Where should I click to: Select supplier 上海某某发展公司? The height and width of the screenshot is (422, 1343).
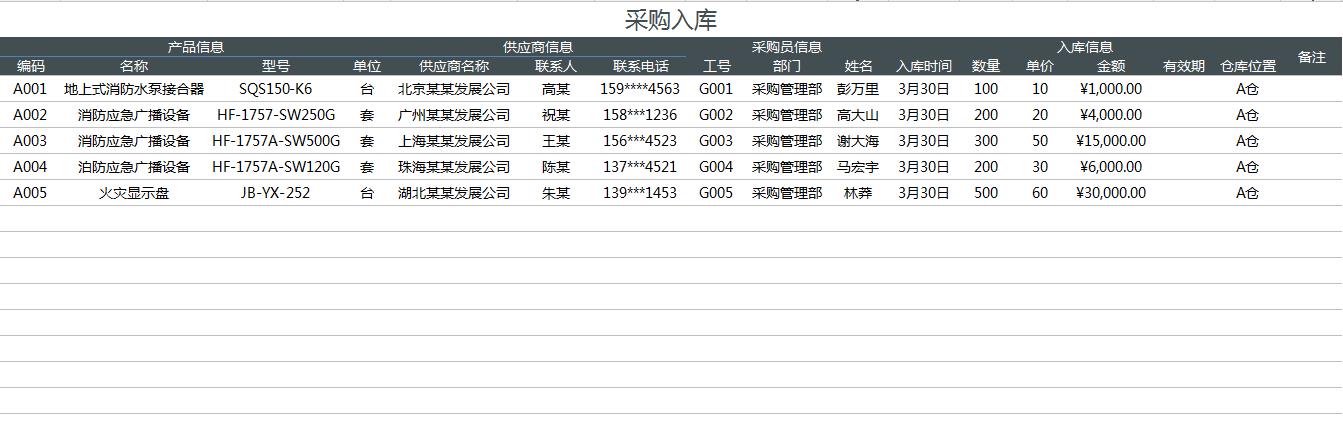454,141
